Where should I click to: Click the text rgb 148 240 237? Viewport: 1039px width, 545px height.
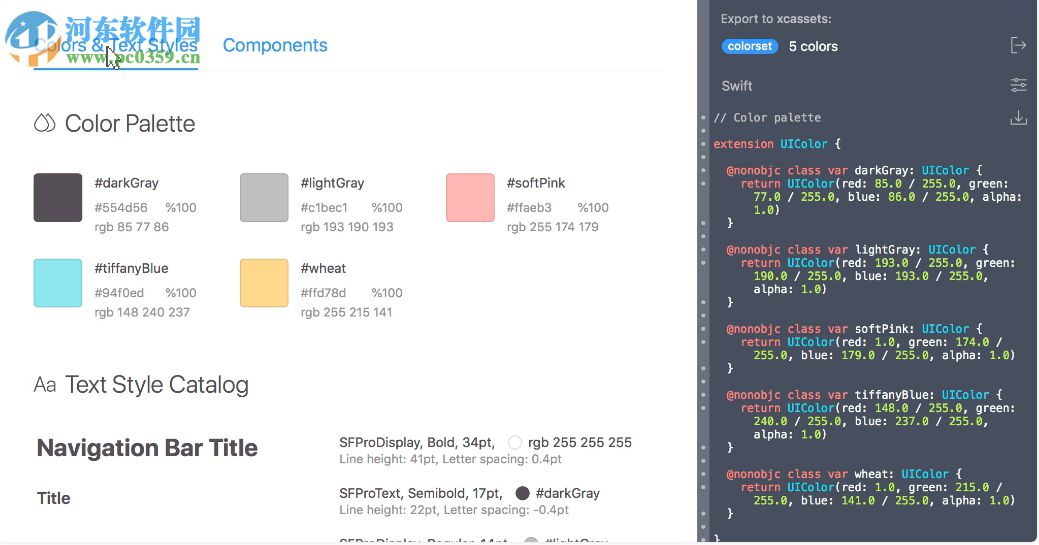coord(142,312)
